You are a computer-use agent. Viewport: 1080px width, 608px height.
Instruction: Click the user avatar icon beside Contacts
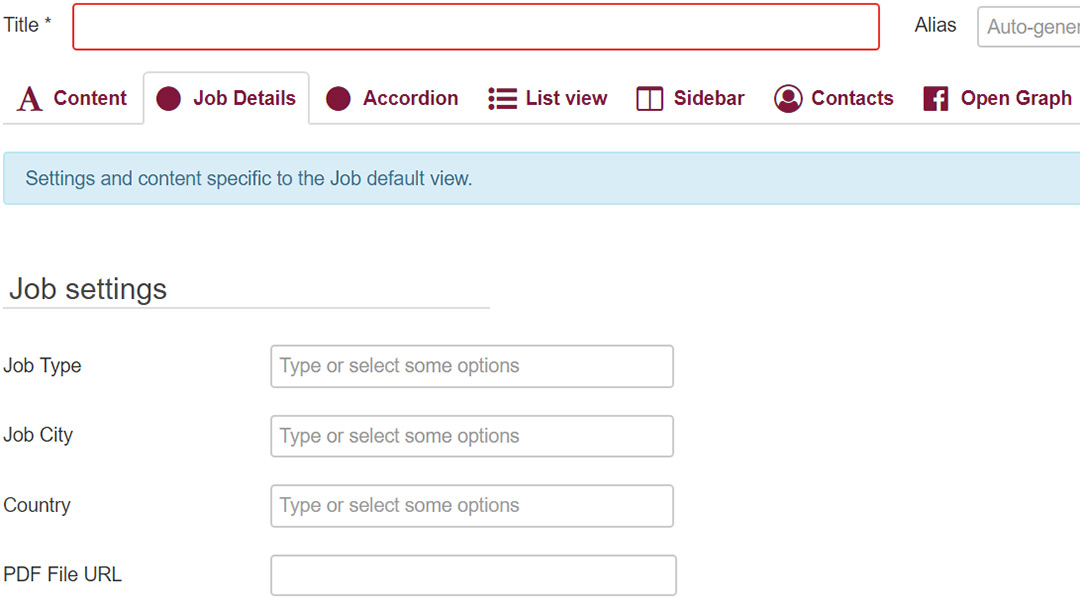pos(788,99)
